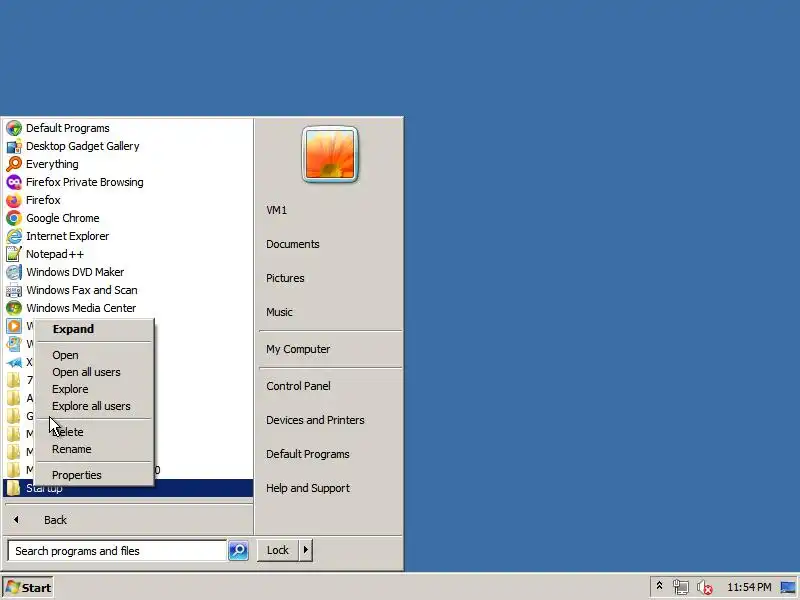The width and height of the screenshot is (800, 600).
Task: Open Devices and Printers
Action: coord(315,420)
